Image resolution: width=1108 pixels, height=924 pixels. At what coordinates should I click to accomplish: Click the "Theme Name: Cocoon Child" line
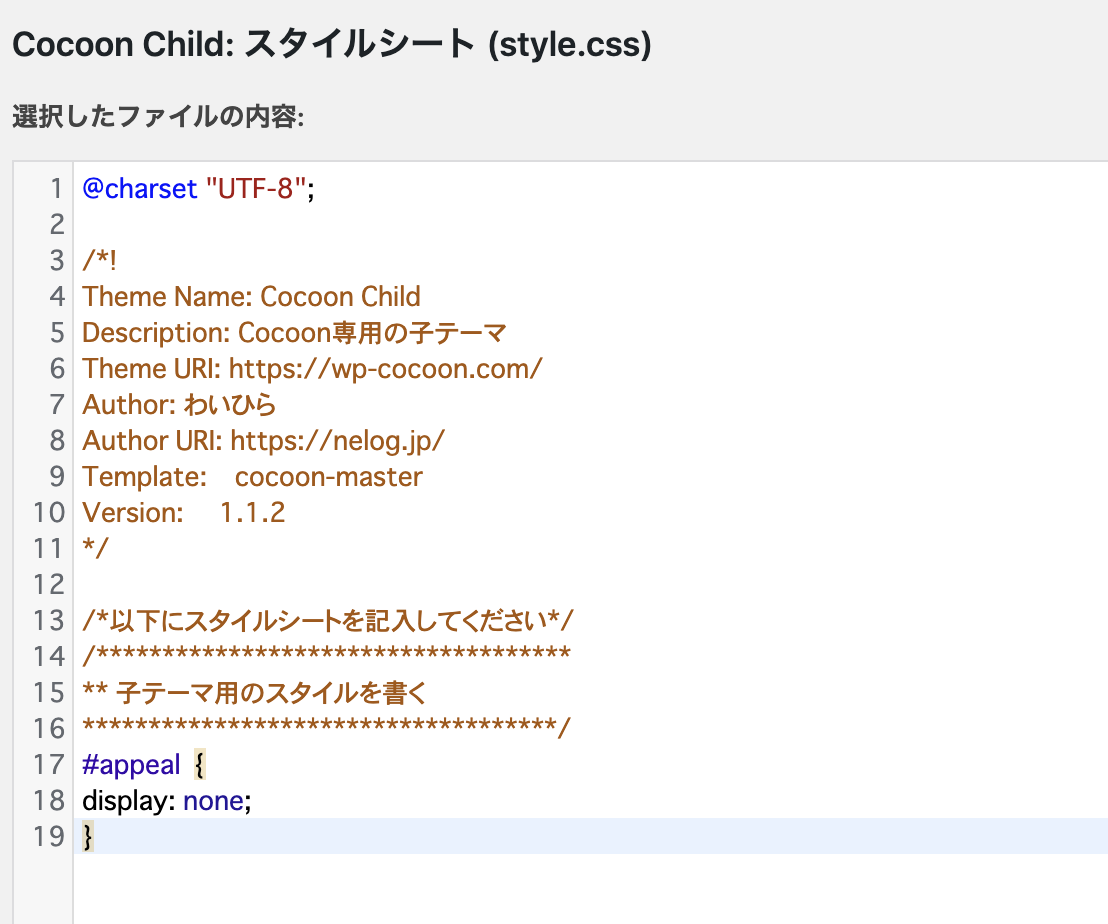[x=251, y=297]
